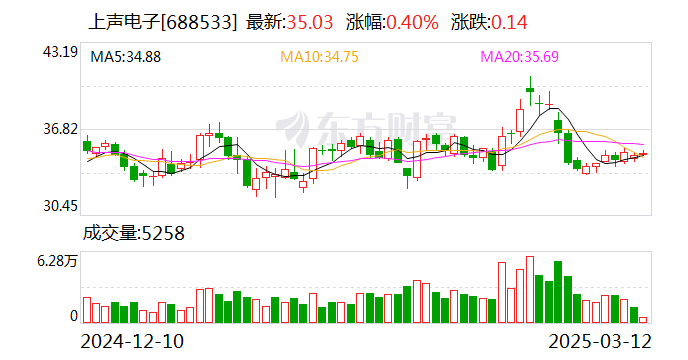Click the highest green candlestick at the peak
The image size is (688, 360).
coord(530,90)
